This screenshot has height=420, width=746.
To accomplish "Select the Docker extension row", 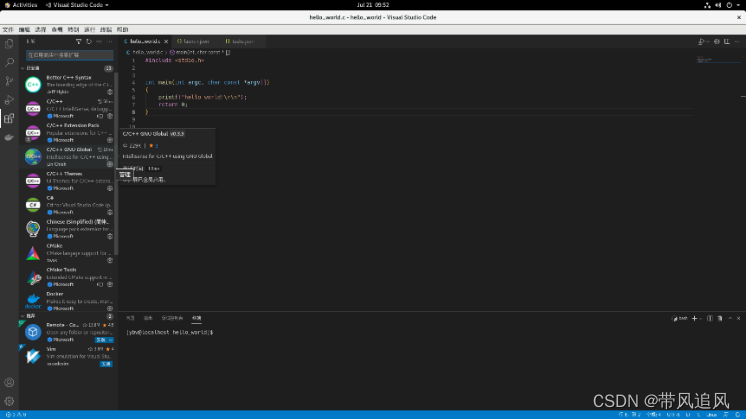I will 69,301.
